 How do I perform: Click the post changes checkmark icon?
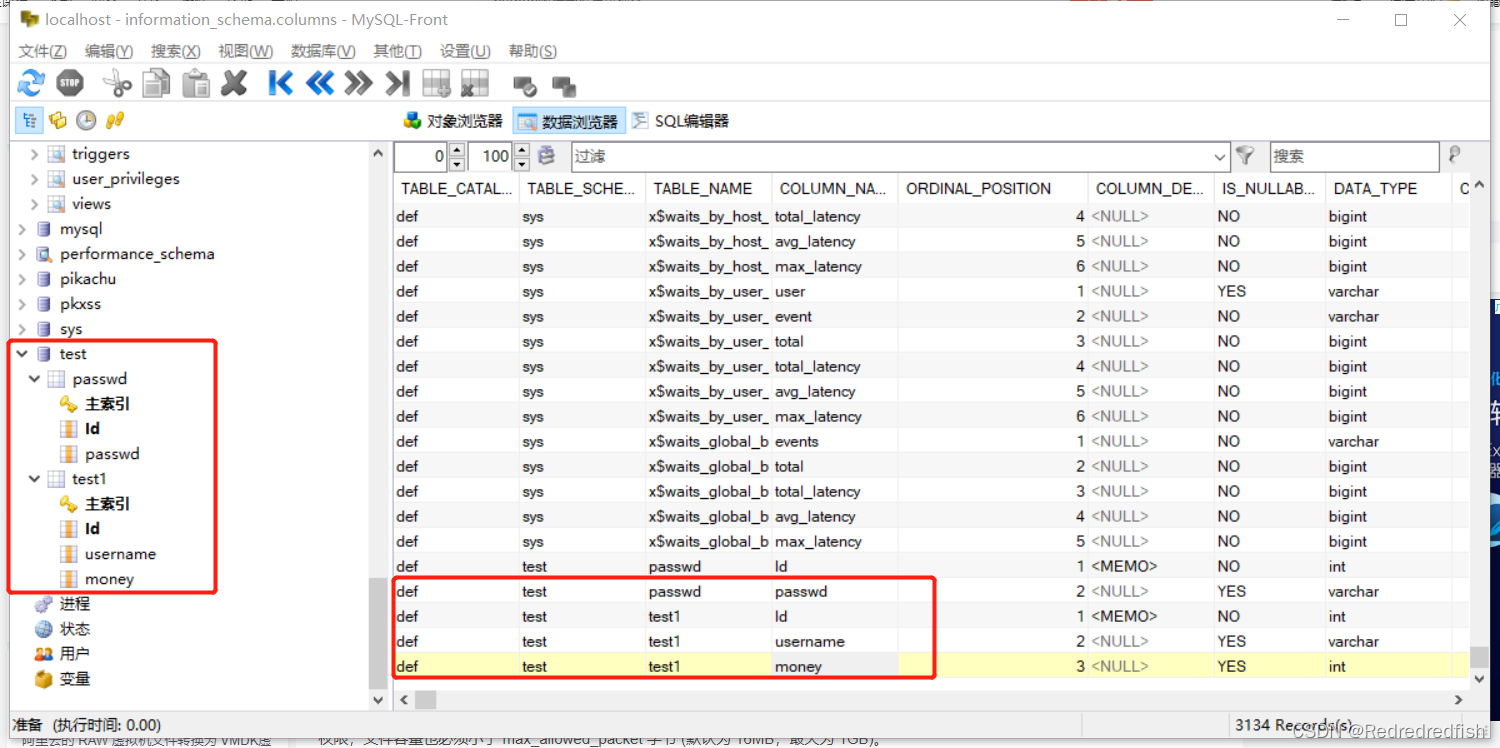(524, 85)
